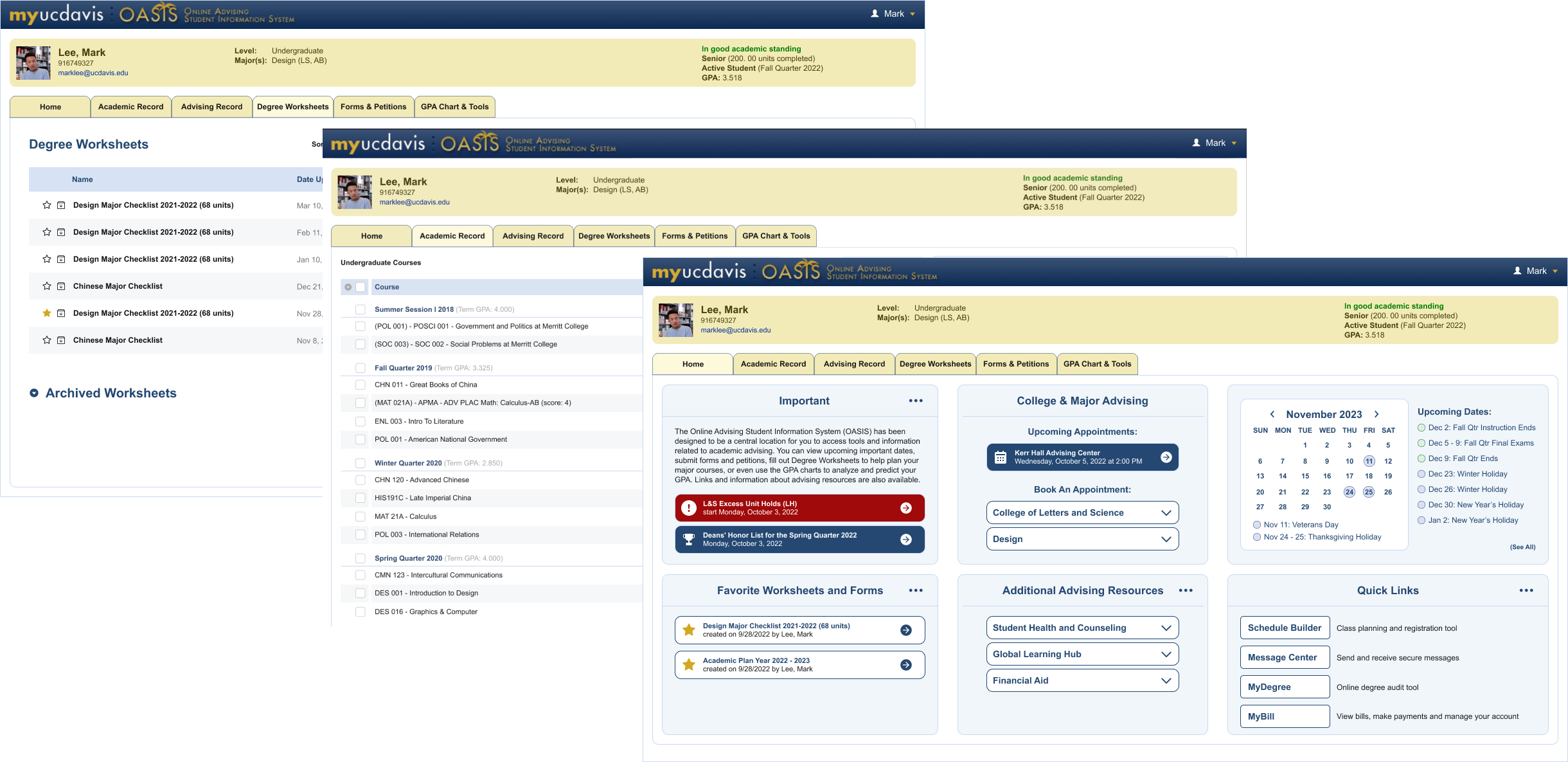Click the Schedule Builder button
This screenshot has height=762, width=1568.
1284,628
